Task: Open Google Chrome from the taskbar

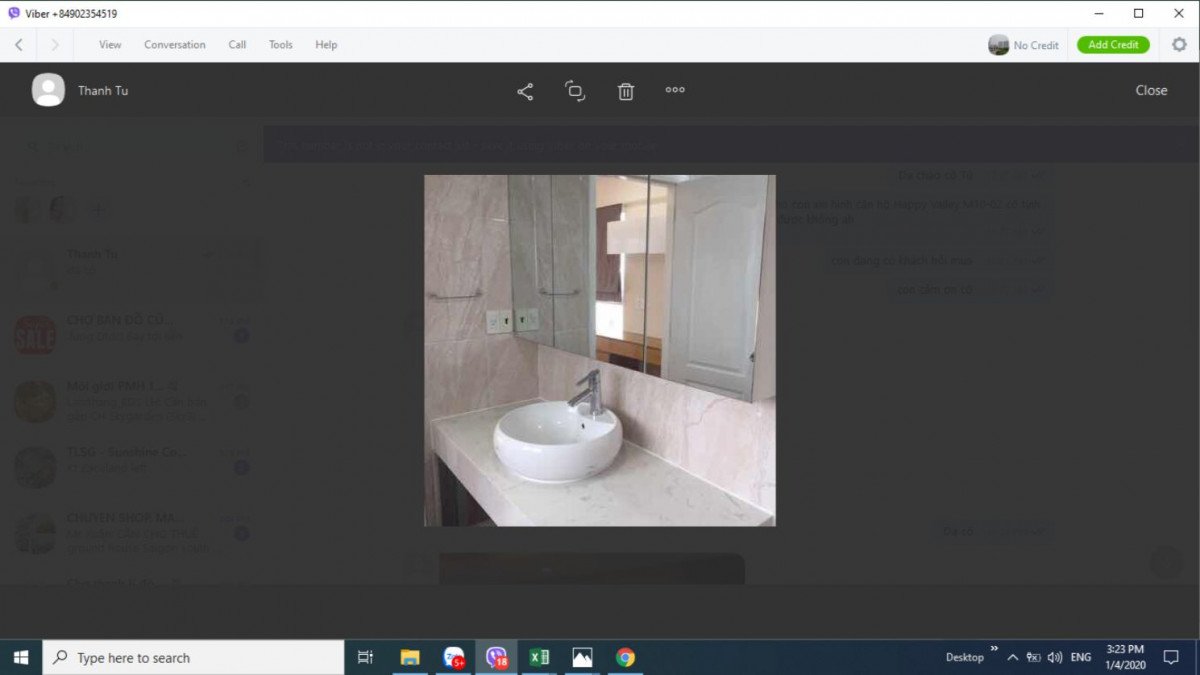Action: click(x=625, y=657)
